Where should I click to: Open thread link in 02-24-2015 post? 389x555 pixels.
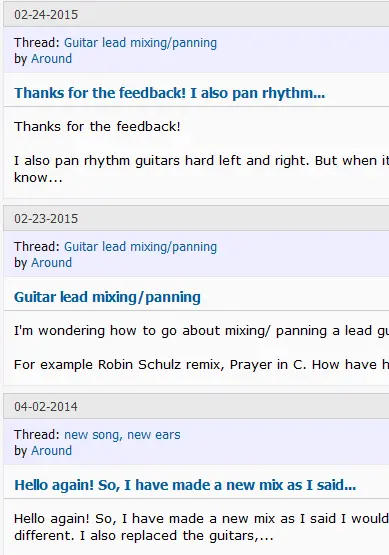(x=140, y=43)
